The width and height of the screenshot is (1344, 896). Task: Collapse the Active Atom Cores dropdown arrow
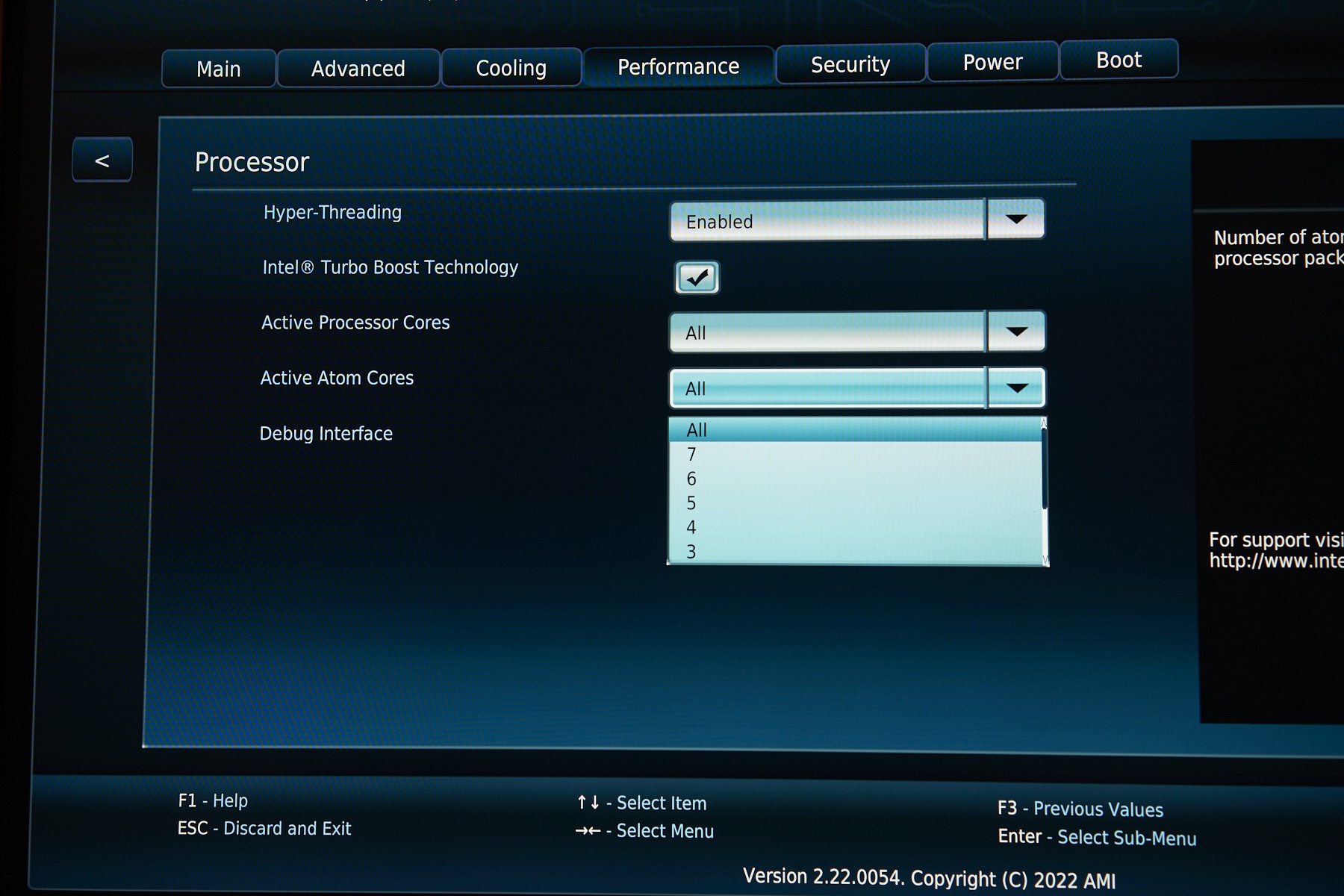point(1016,388)
